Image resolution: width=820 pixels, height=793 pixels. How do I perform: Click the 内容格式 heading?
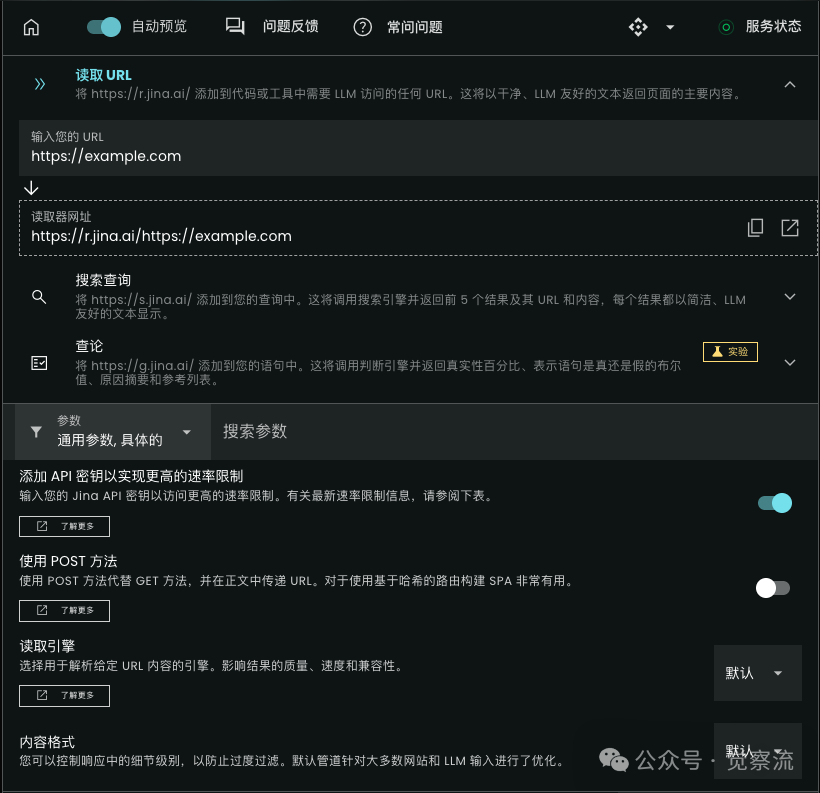(x=47, y=742)
